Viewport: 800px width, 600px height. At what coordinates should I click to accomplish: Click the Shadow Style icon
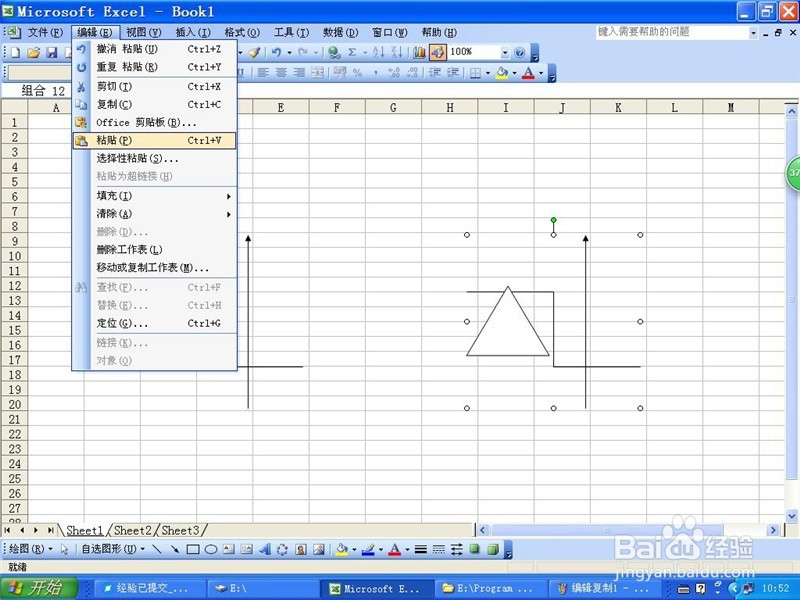pyautogui.click(x=474, y=549)
